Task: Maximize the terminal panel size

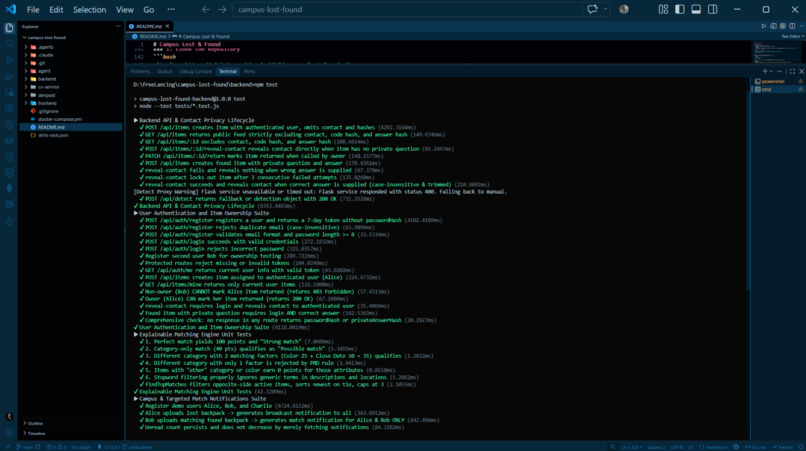Action: 792,71
